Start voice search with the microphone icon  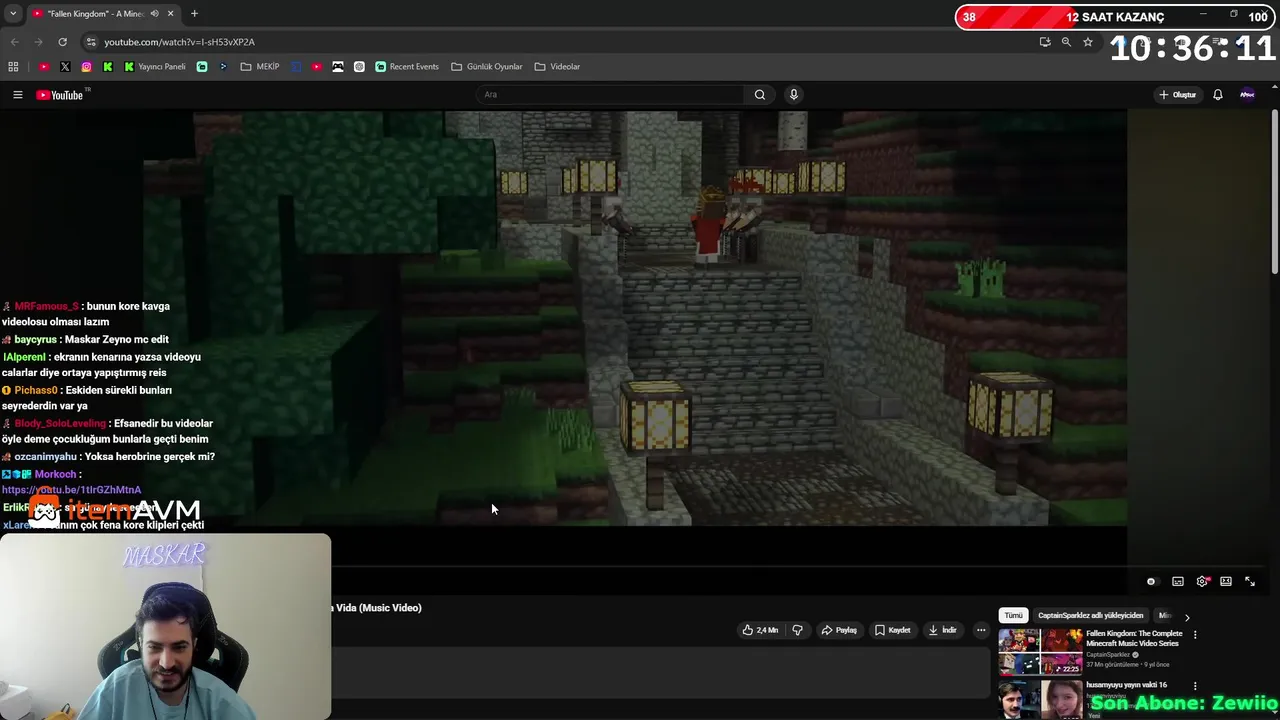tap(794, 95)
